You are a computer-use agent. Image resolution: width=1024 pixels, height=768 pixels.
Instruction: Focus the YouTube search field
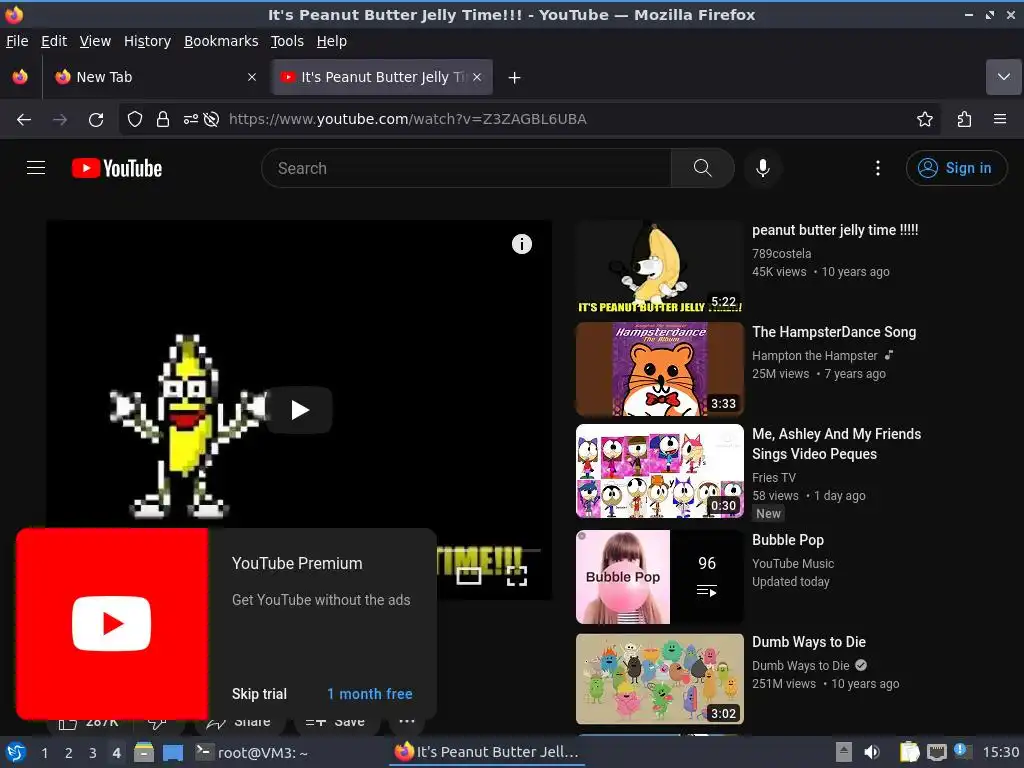click(x=466, y=168)
